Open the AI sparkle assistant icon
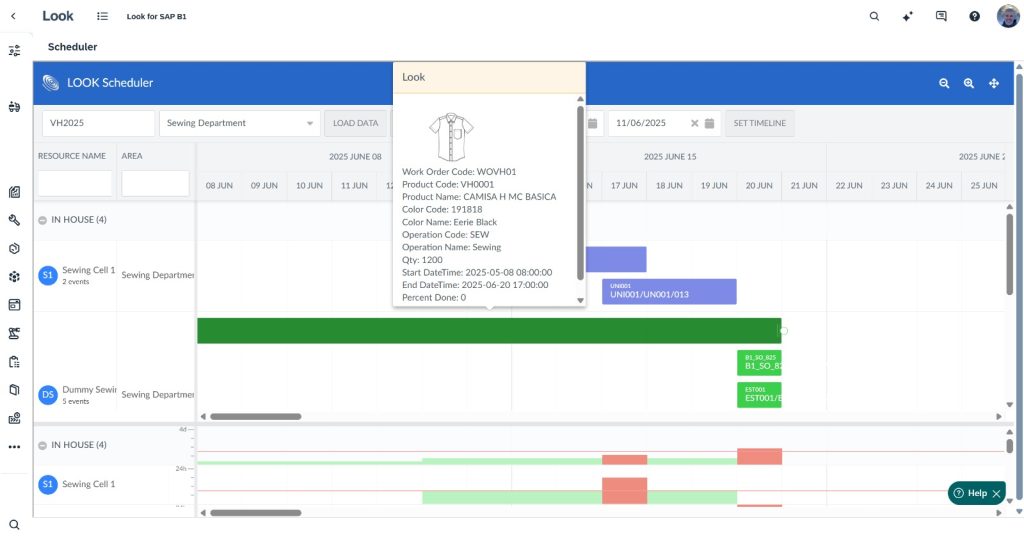Viewport: 1024px width, 544px height. coord(907,16)
